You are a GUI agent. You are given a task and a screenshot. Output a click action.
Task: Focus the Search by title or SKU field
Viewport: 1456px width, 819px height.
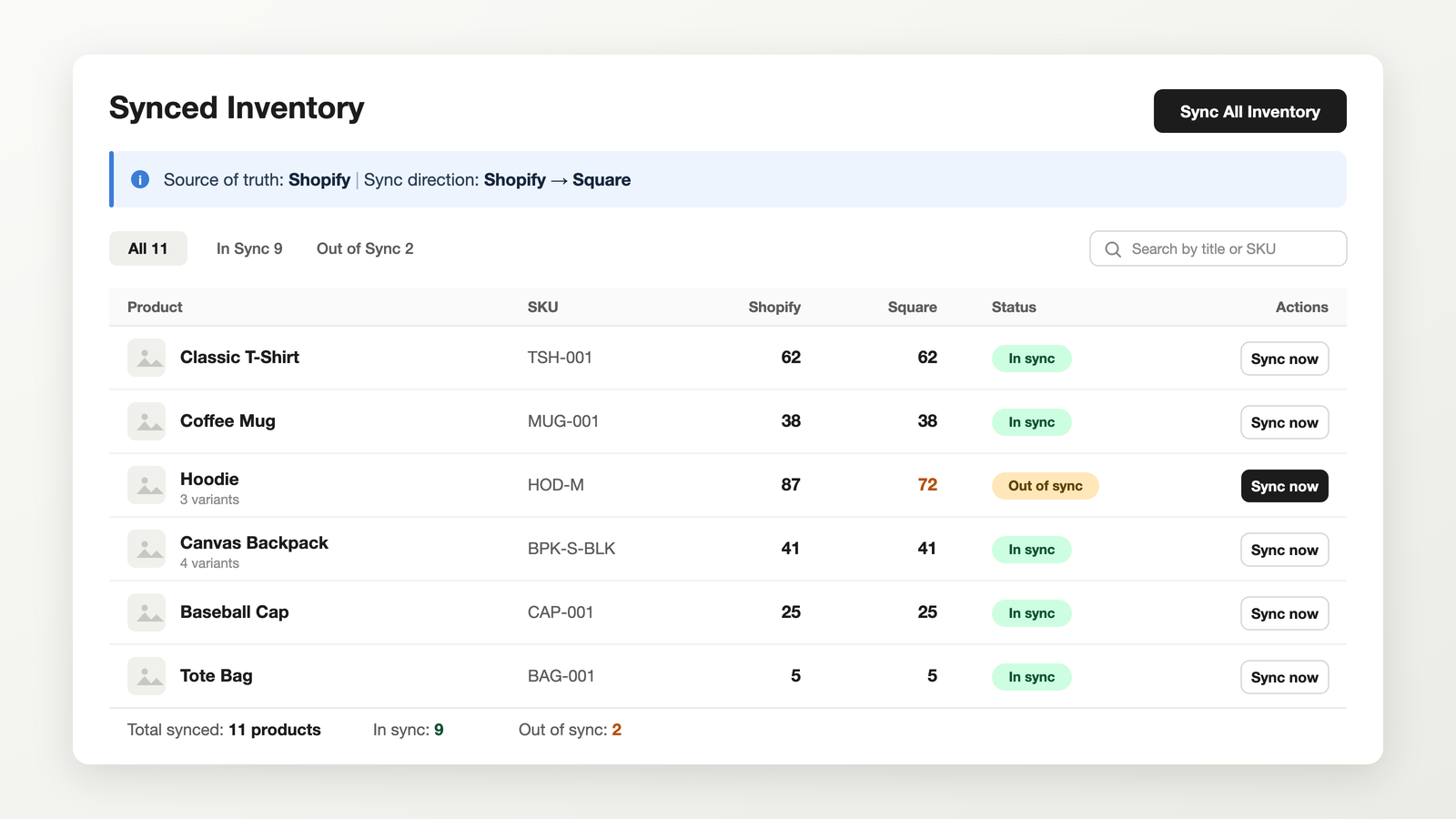click(1218, 248)
